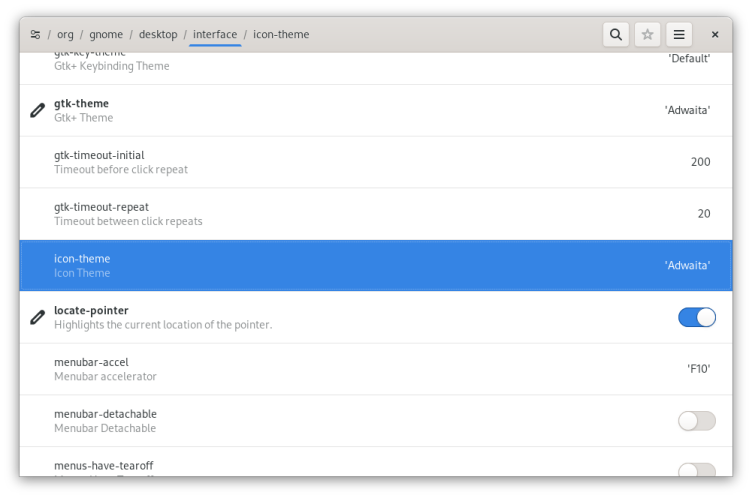752x498 pixels.
Task: Navigate to the org path segment
Action: click(x=65, y=34)
